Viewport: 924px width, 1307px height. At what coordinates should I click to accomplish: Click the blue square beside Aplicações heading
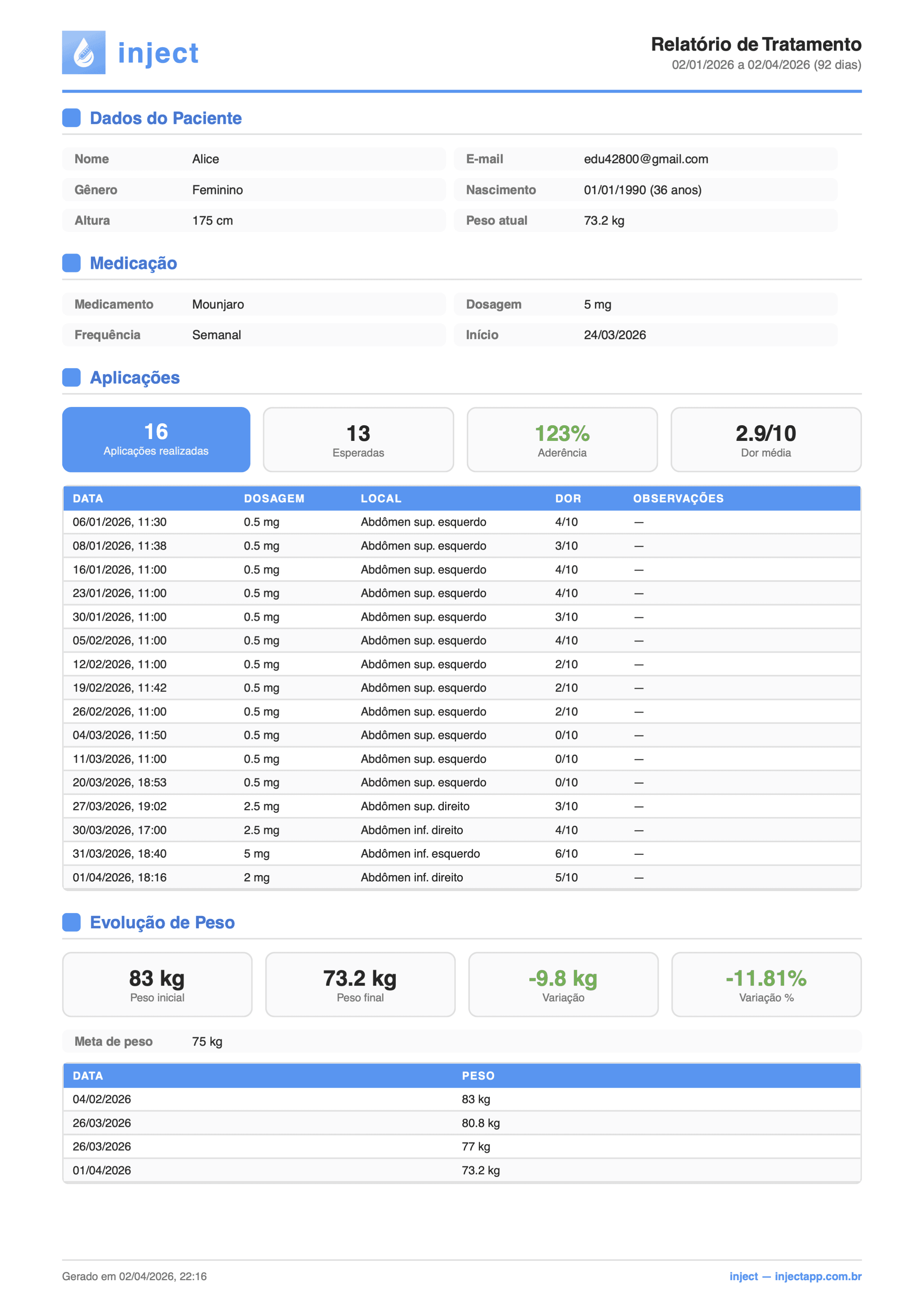[x=71, y=378]
